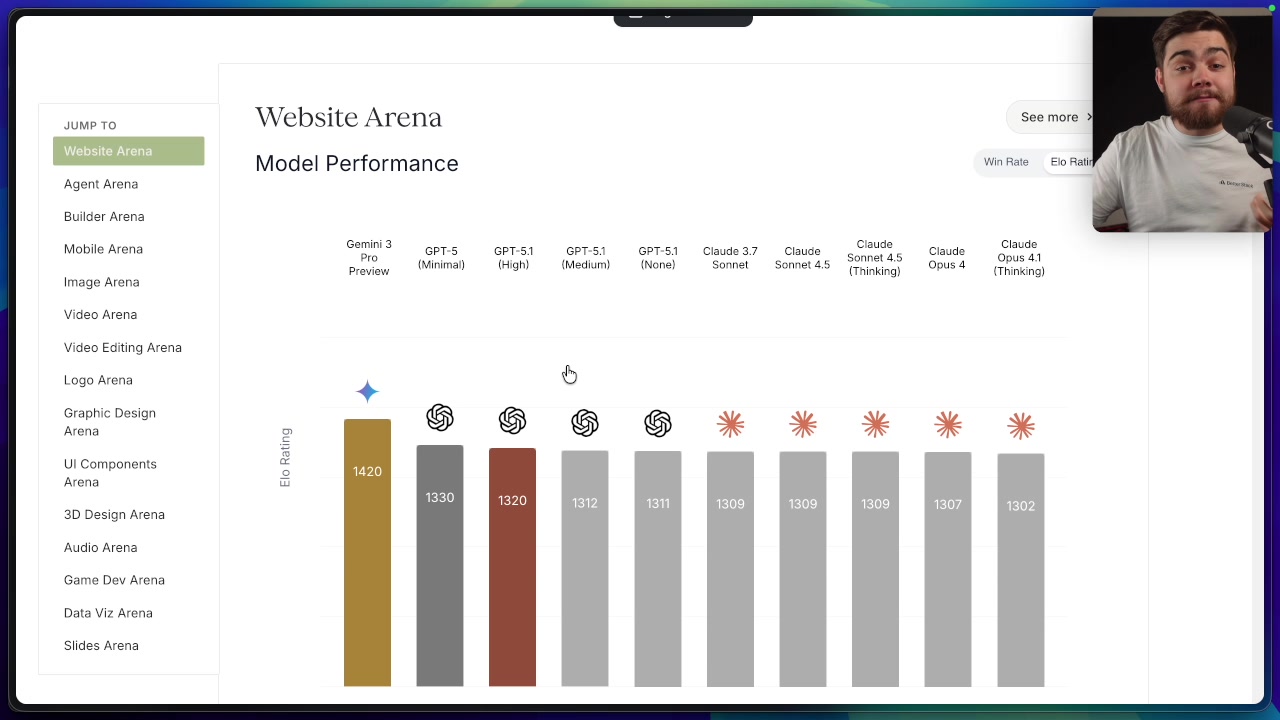Click the OpenAI icon above GPT-5.1 (Medium)
The height and width of the screenshot is (720, 1280).
click(x=585, y=423)
